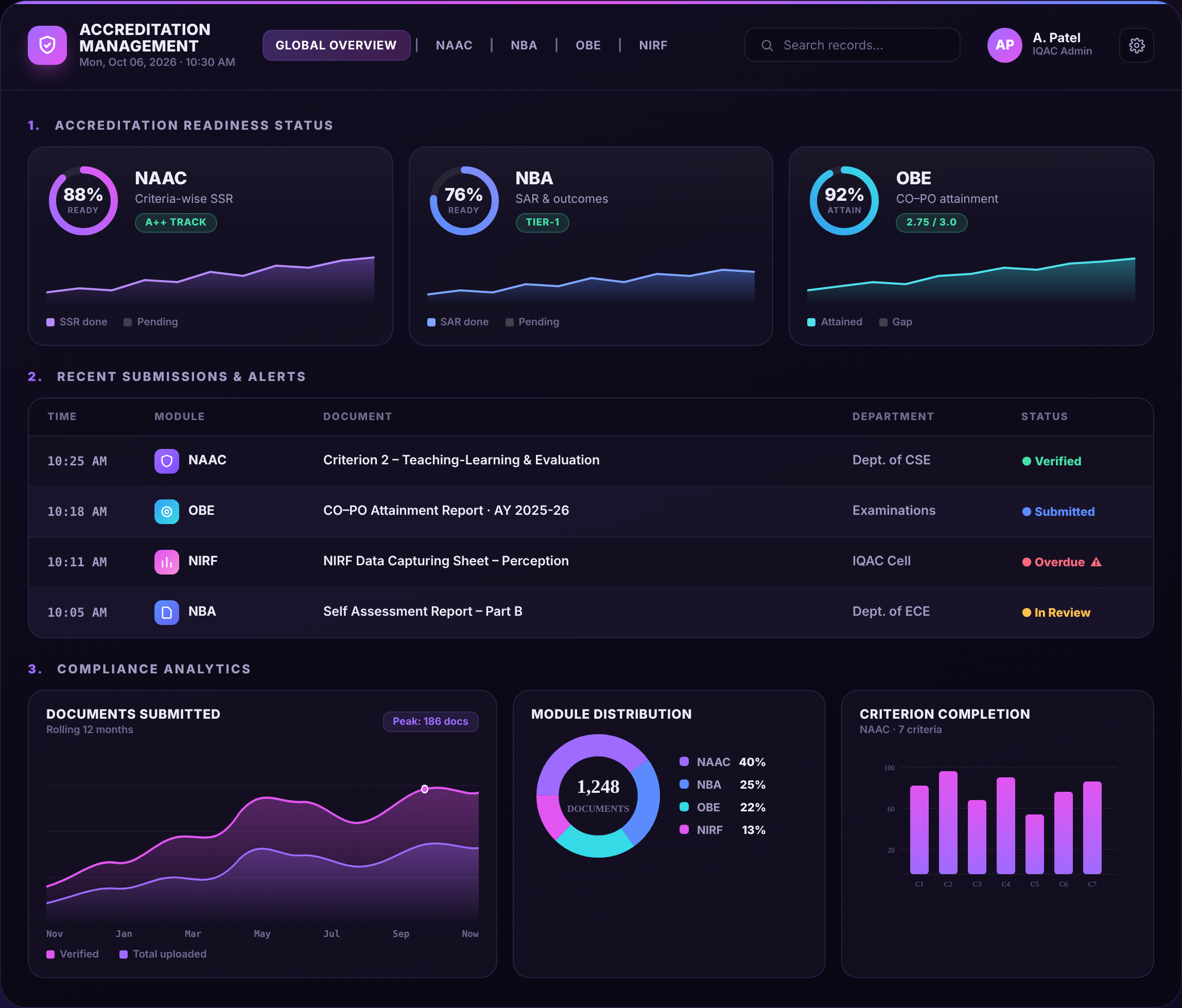
Task: Click the A++ TRACK badge
Action: pos(176,222)
